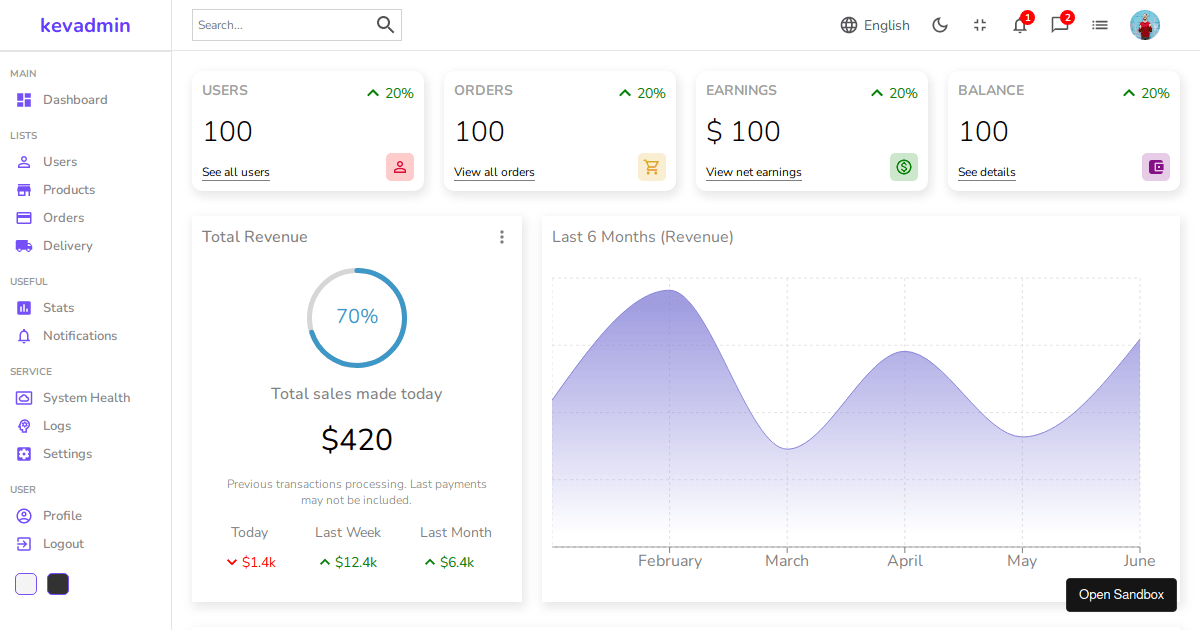This screenshot has width=1200, height=630.
Task: Switch to the dark theme circle
Action: (57, 583)
